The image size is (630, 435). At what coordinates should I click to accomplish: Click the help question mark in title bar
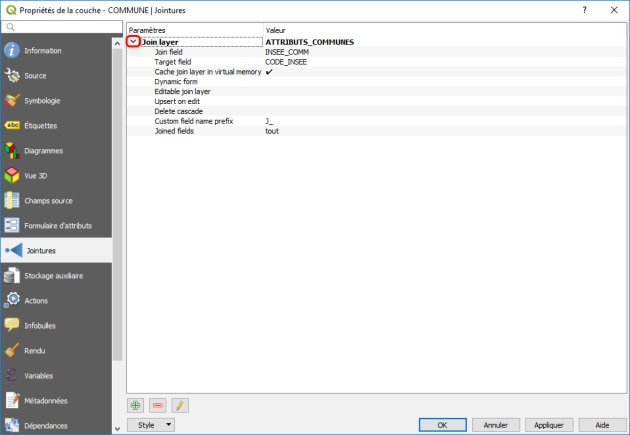(x=584, y=10)
